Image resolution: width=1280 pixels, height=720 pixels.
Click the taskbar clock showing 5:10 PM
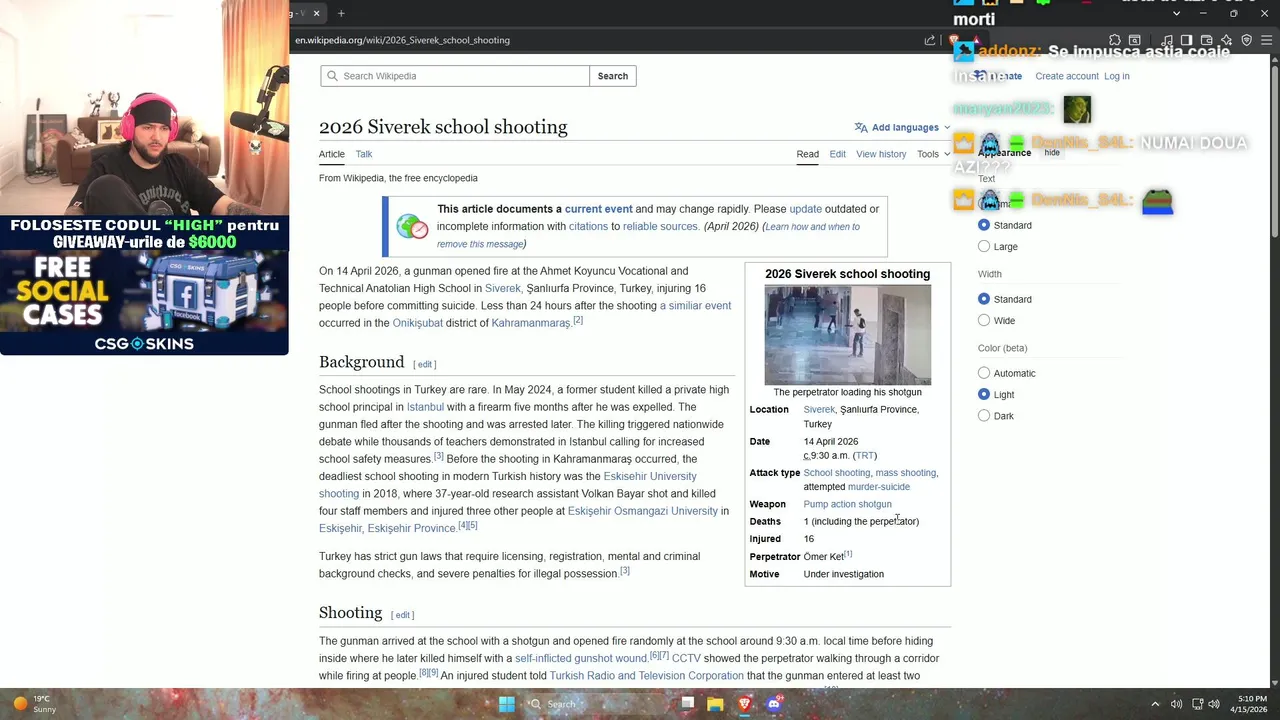[x=1251, y=704]
